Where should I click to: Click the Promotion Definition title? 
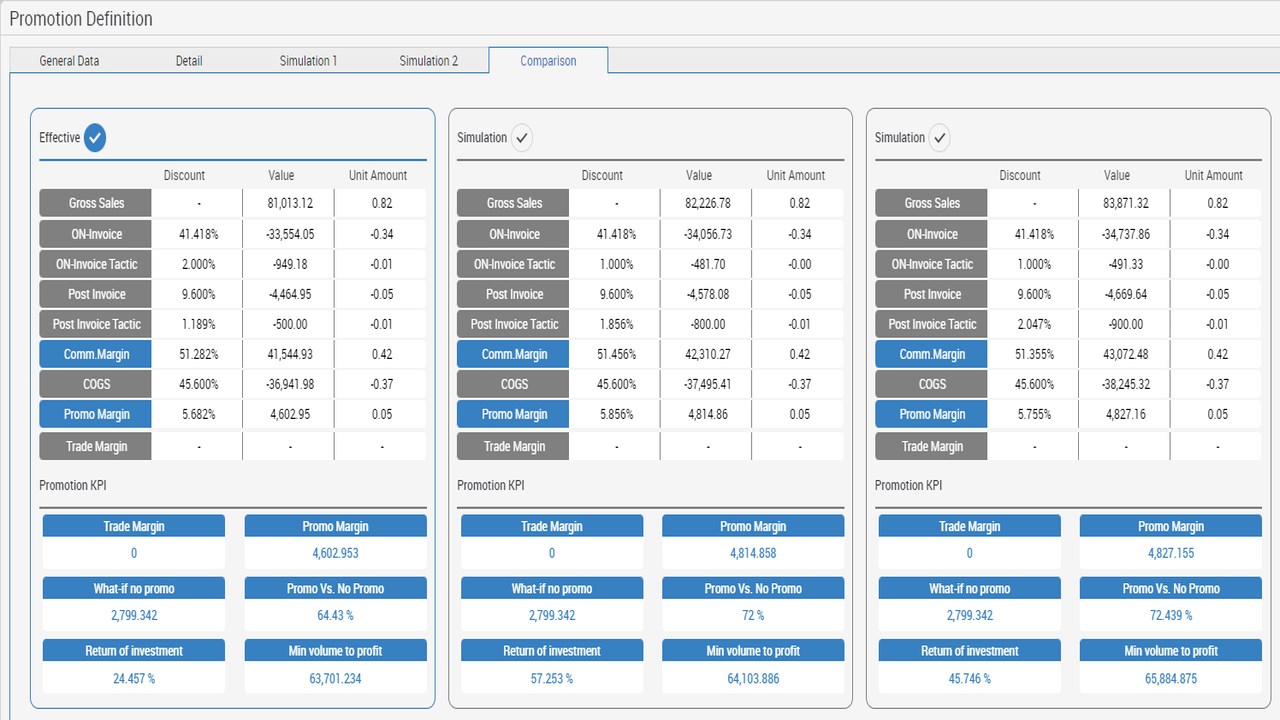[81, 19]
